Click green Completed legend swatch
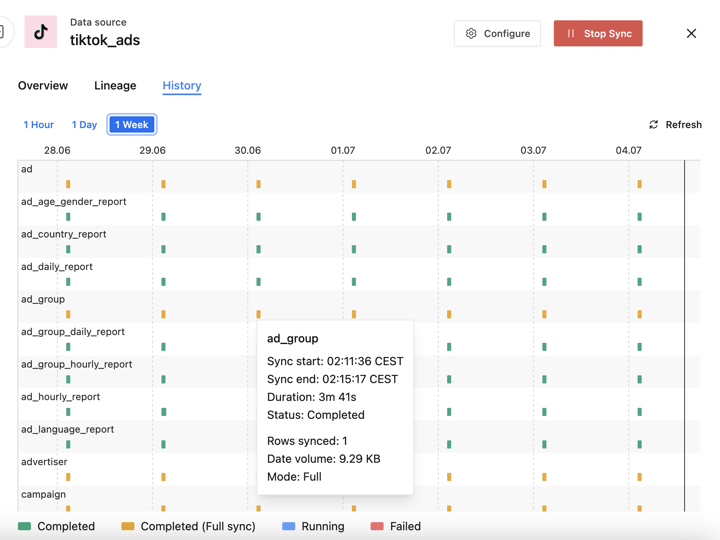Image resolution: width=720 pixels, height=540 pixels. pos(25,526)
